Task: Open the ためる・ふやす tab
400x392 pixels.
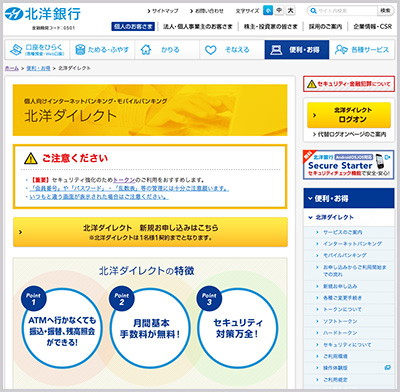Action: click(102, 50)
